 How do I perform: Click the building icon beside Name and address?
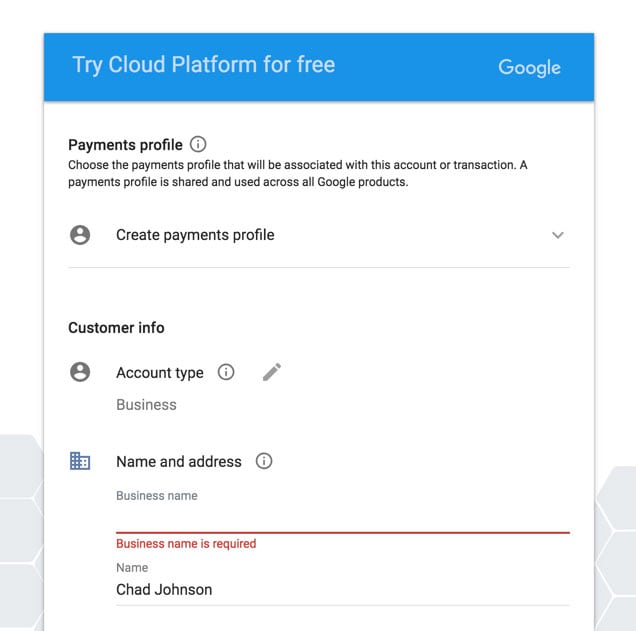click(x=80, y=461)
